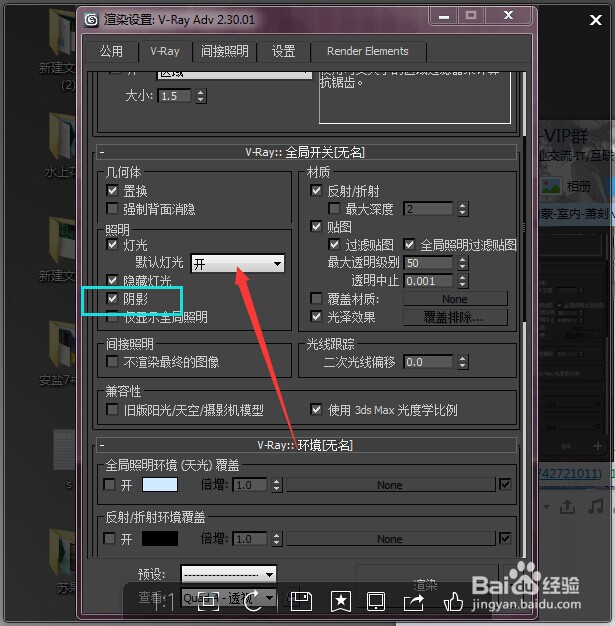Switch to the V-Ray tab
This screenshot has width=615, height=626.
point(165,52)
